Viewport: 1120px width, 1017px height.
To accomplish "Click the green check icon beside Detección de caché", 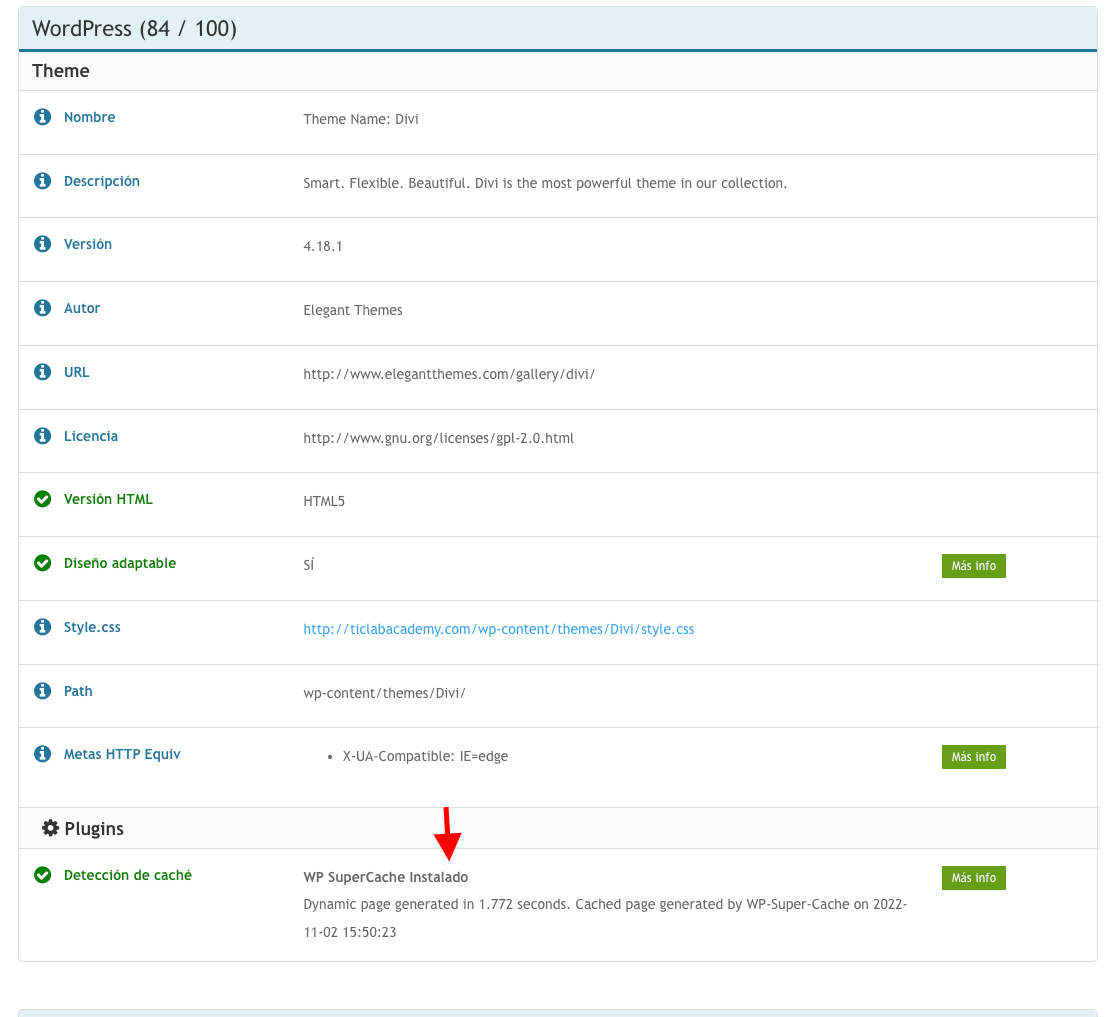I will click(x=43, y=875).
